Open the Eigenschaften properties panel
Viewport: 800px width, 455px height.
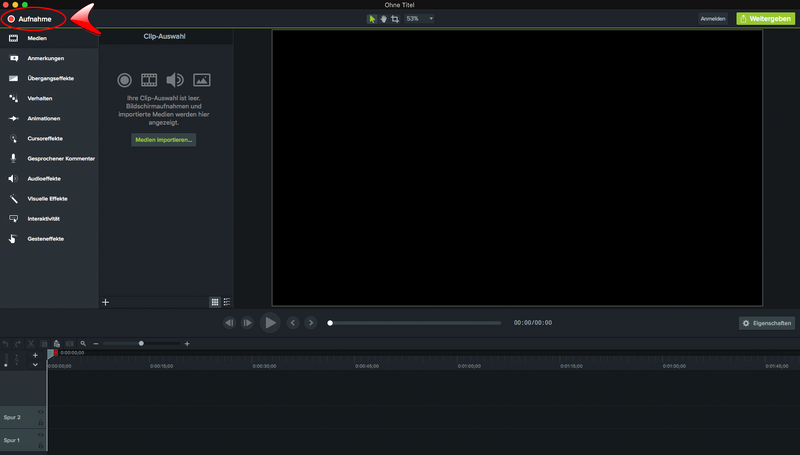tap(767, 323)
